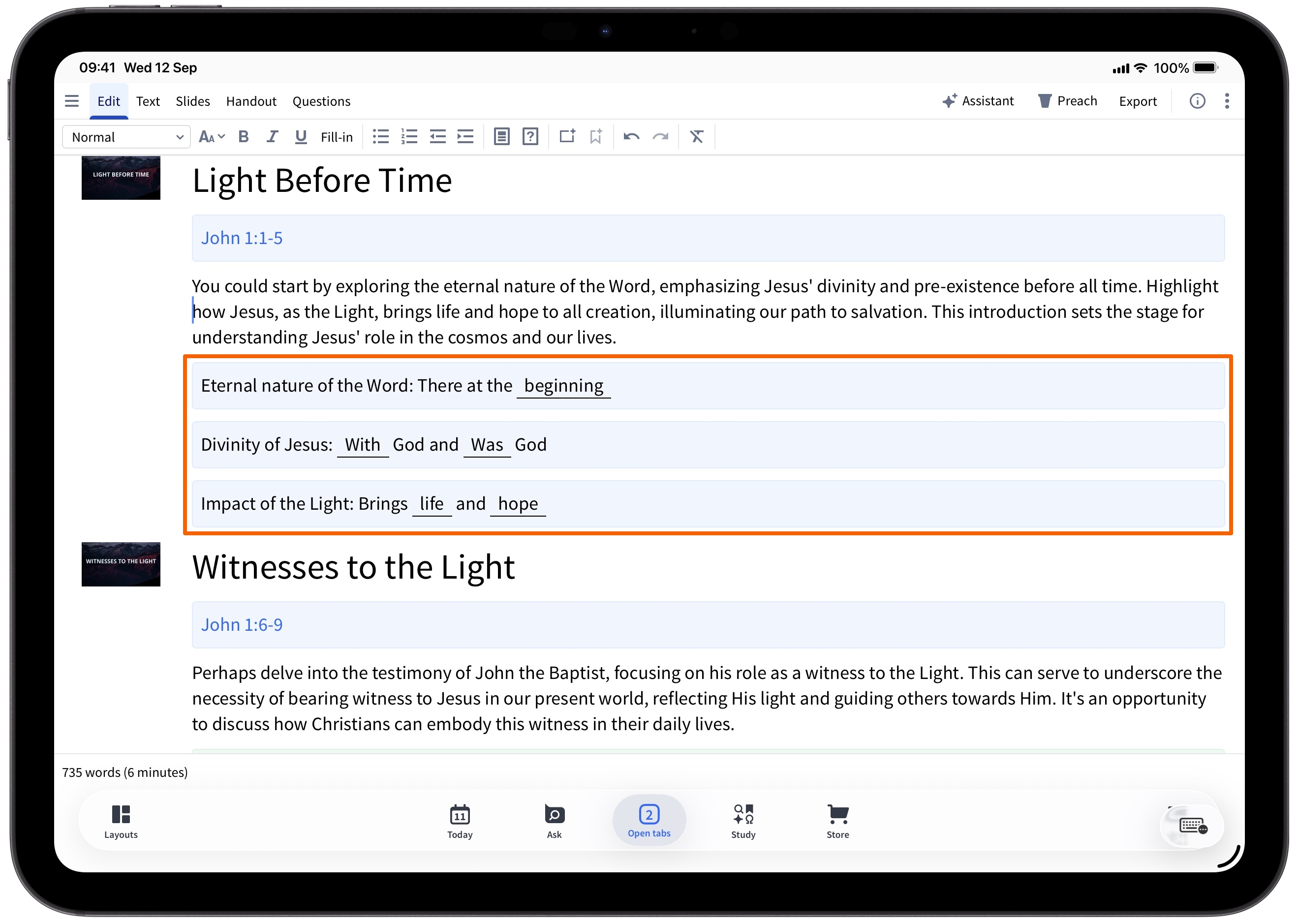The height and width of the screenshot is (924, 1299).
Task: Open the Handout tab
Action: pos(251,101)
